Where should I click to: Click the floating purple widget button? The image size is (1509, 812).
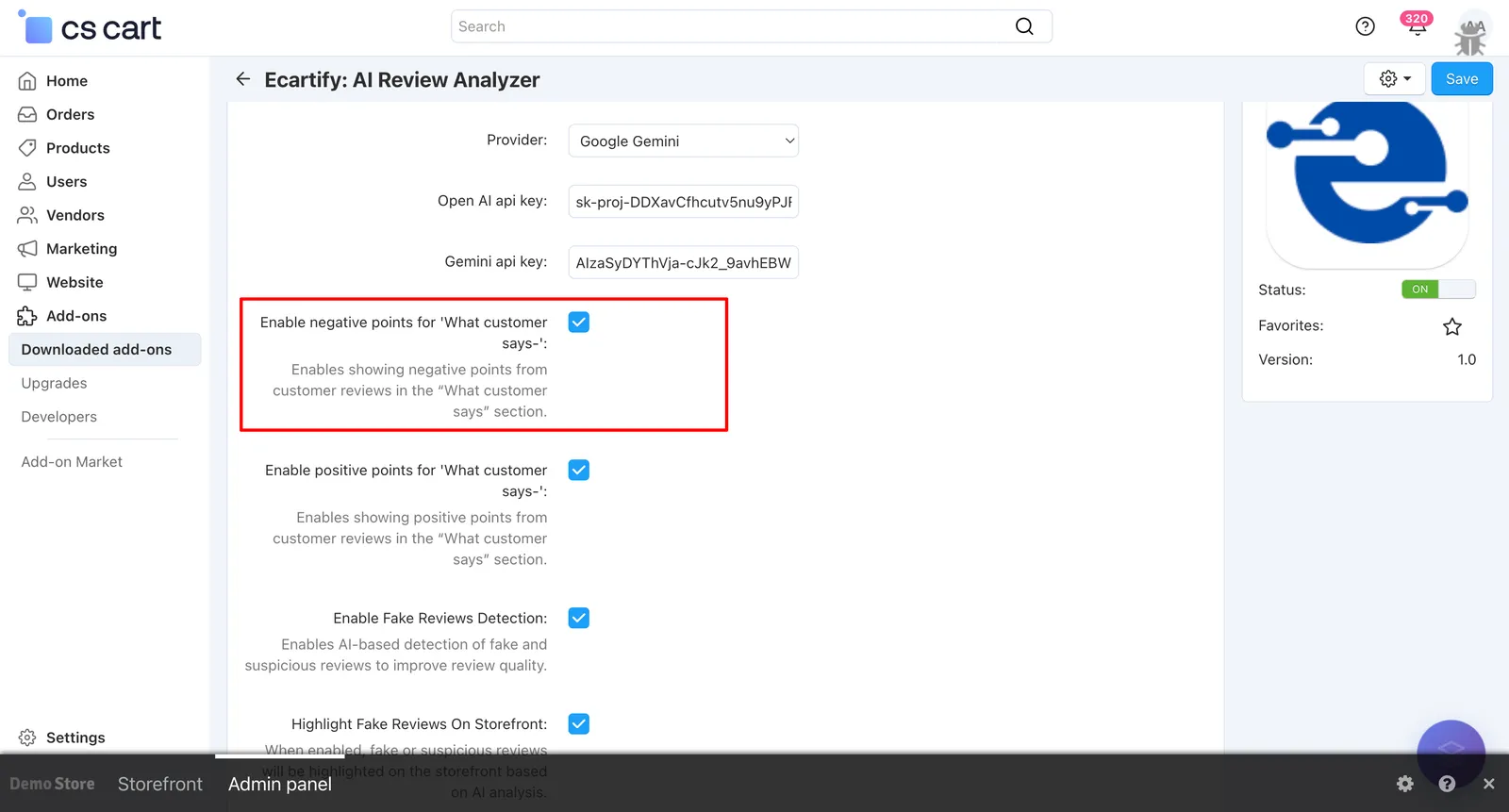click(x=1451, y=753)
